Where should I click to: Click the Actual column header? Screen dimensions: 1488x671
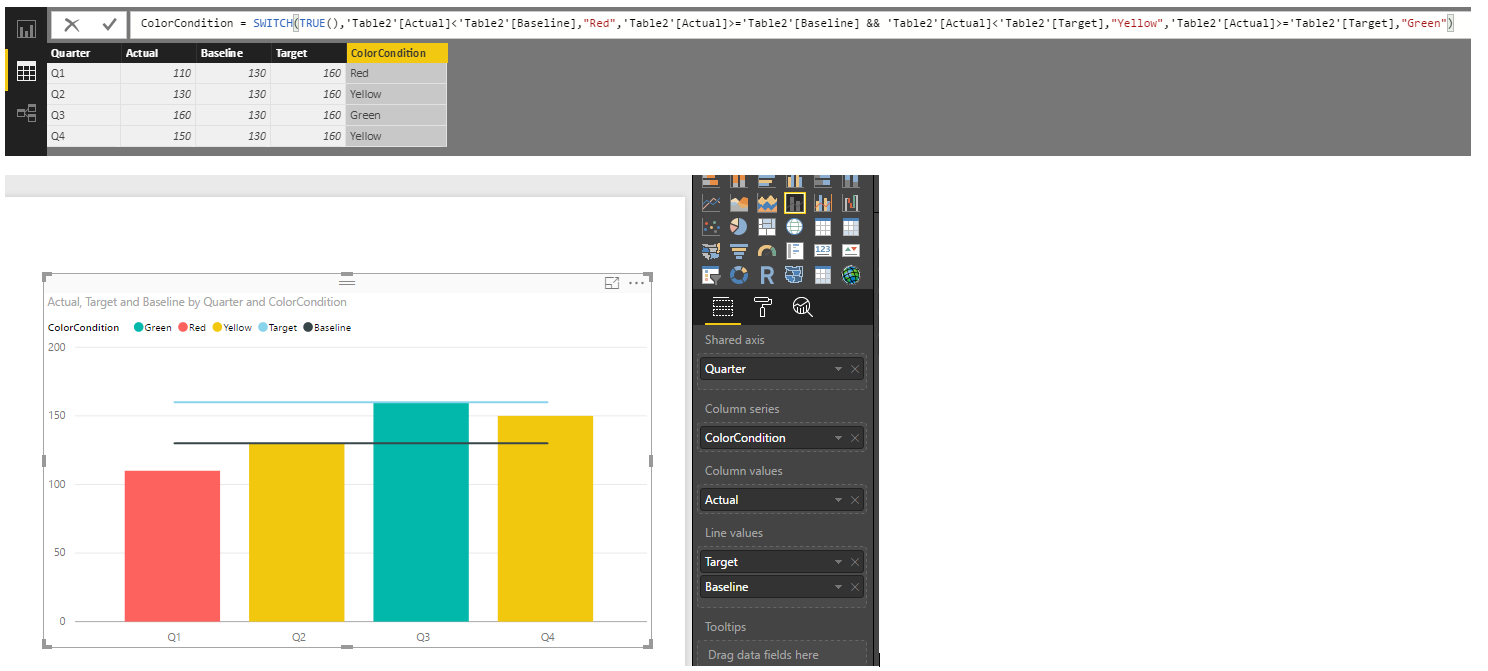(158, 53)
